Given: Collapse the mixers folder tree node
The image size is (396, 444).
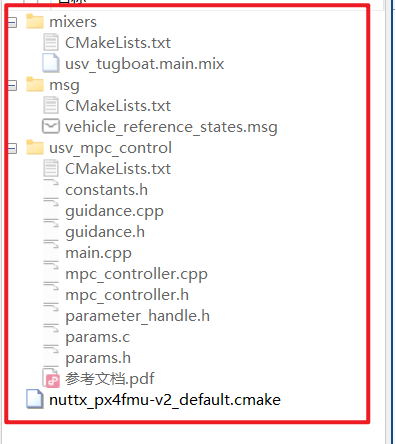Looking at the screenshot, I should [12, 23].
